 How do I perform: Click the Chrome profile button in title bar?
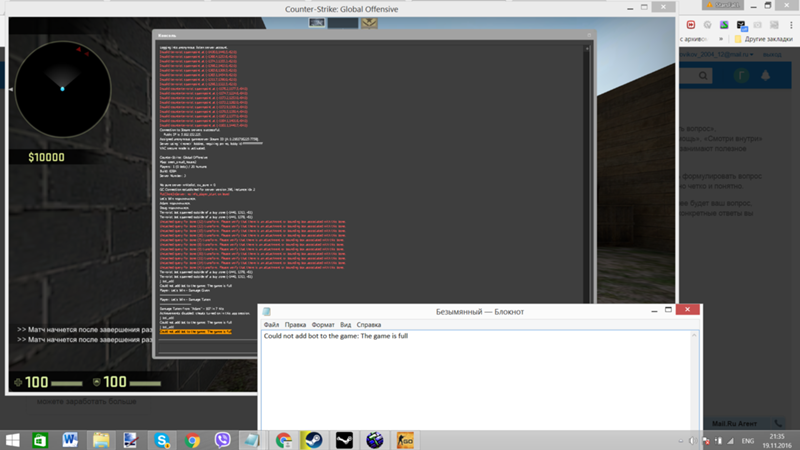[x=723, y=5]
